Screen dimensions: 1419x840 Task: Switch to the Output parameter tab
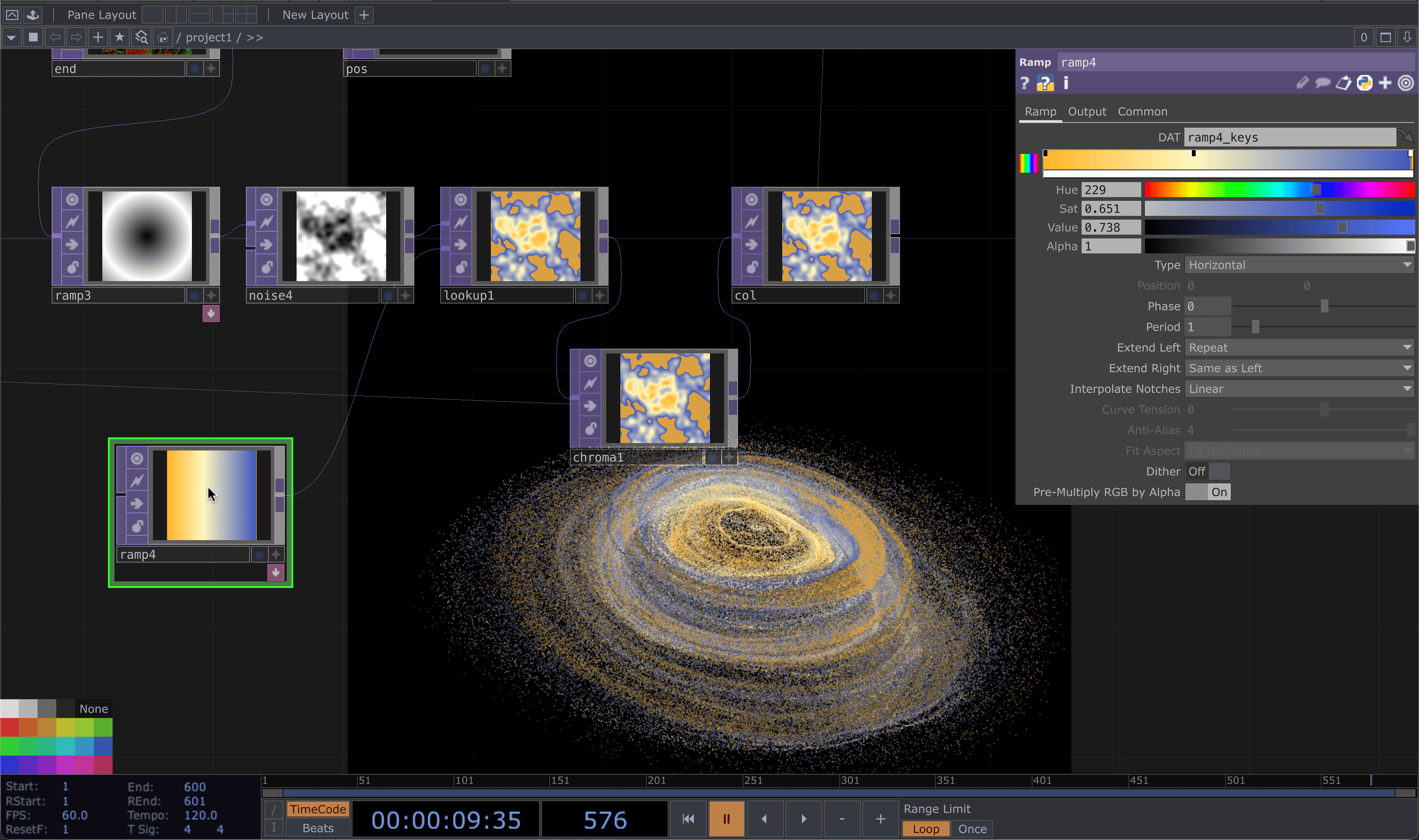tap(1086, 112)
